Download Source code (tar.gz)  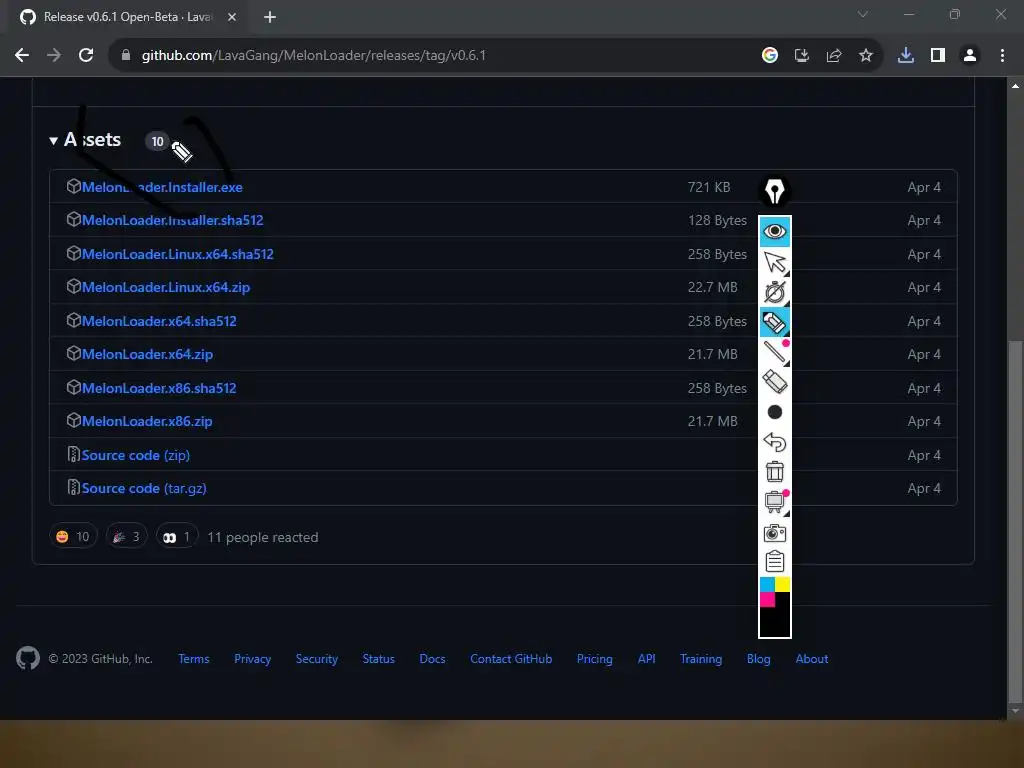[144, 488]
